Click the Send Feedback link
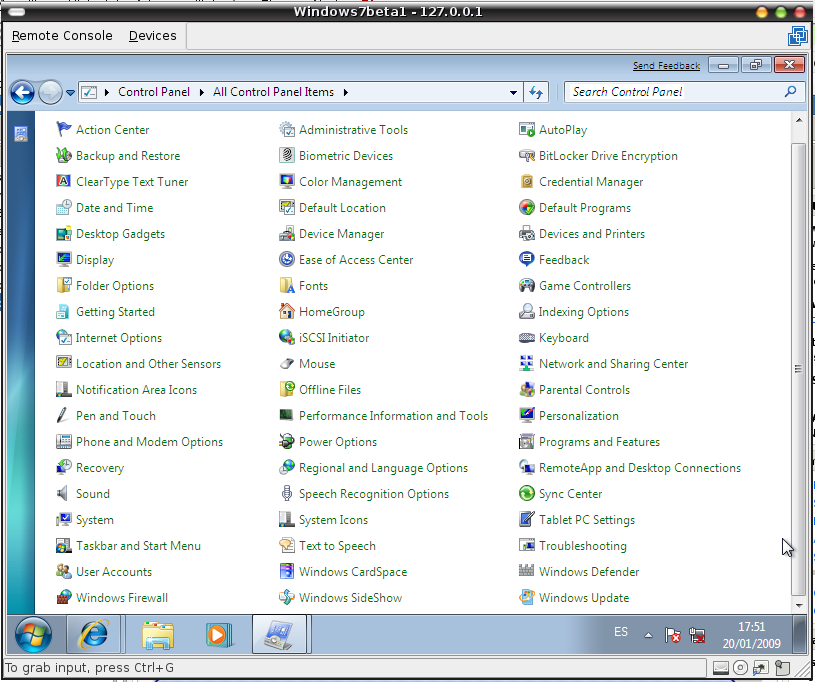815x682 pixels. click(666, 65)
